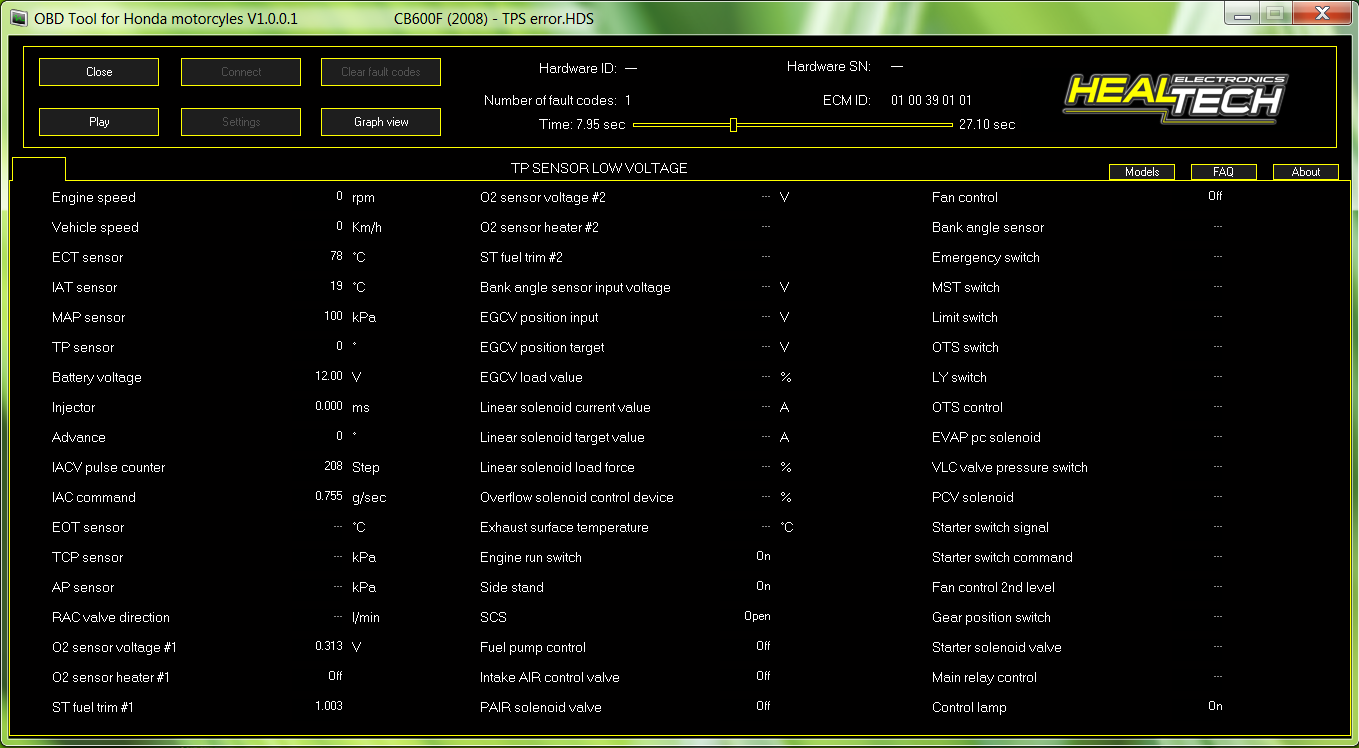Click Fuel pump control Off status
Screen dimensions: 1359x748
point(763,646)
